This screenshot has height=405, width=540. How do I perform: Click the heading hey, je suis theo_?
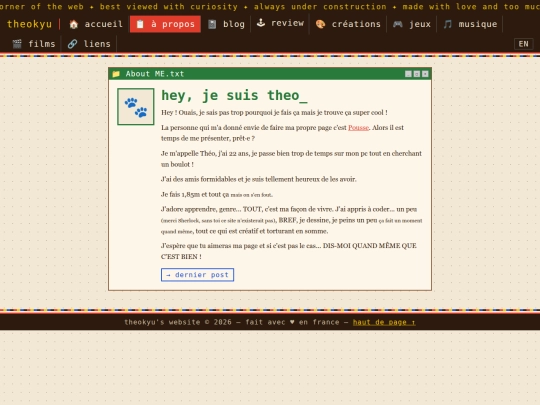(x=234, y=95)
